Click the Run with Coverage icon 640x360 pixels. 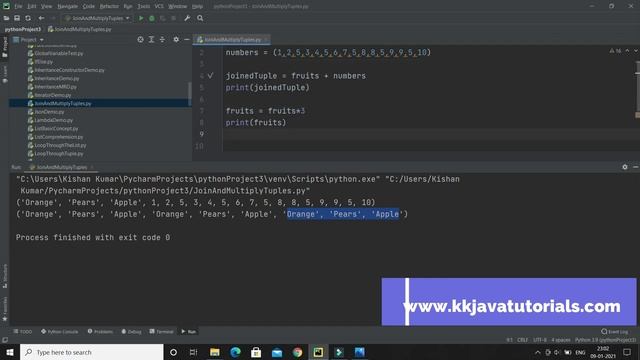(x=163, y=18)
